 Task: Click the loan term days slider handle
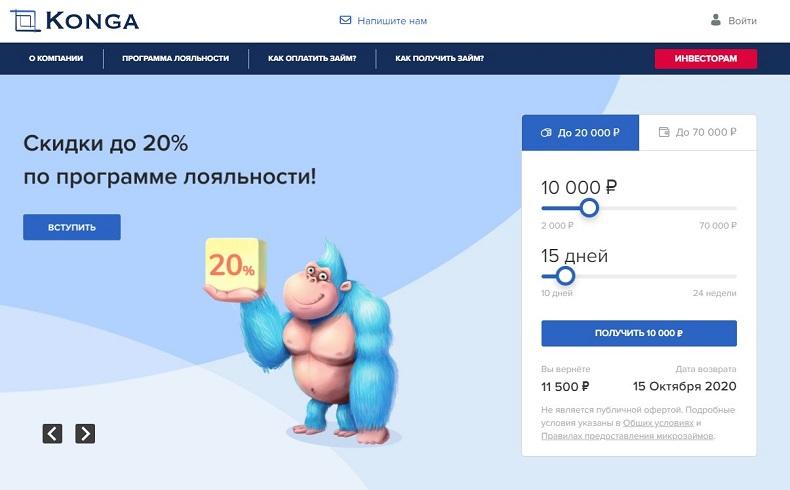[x=565, y=276]
